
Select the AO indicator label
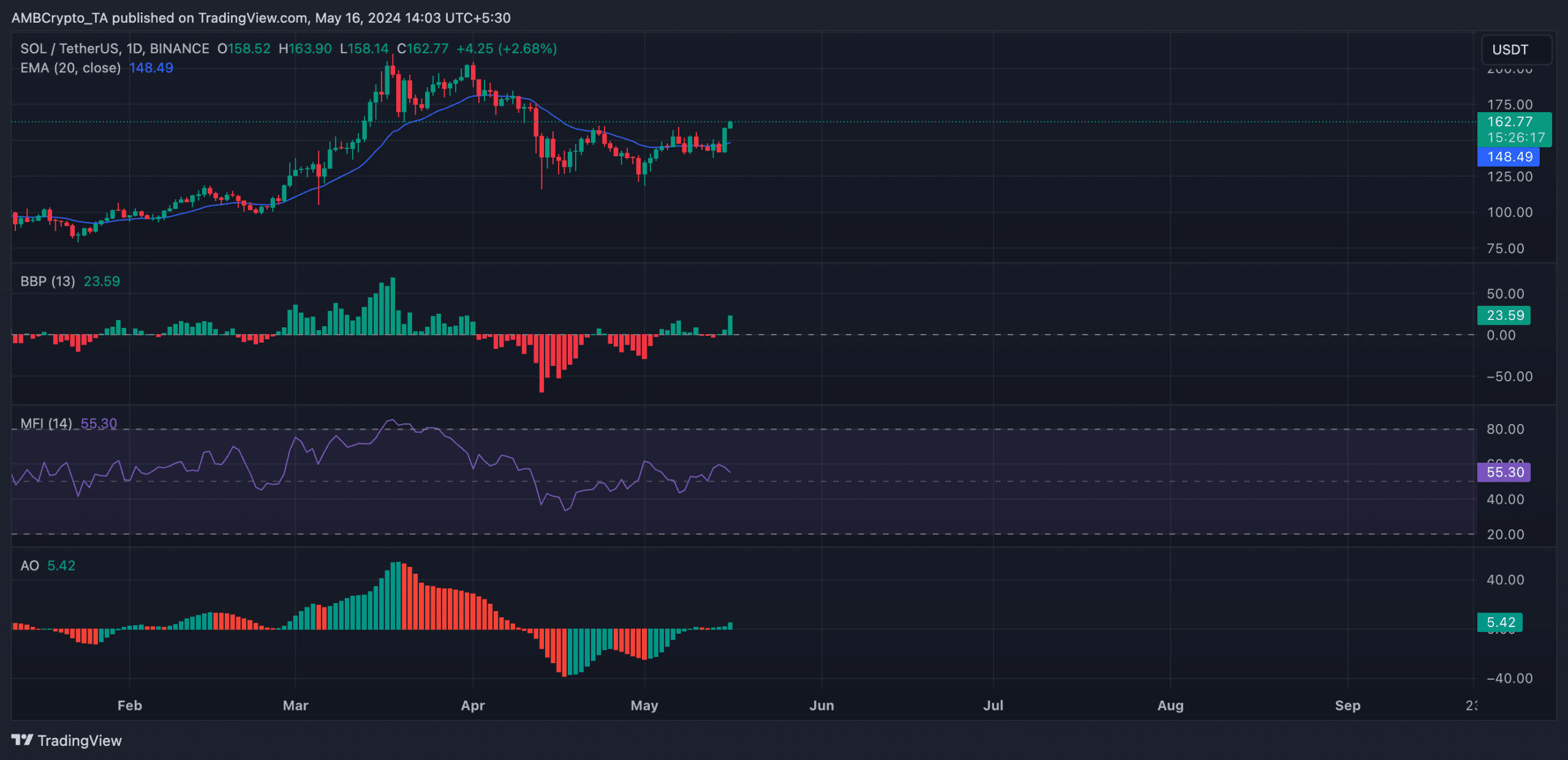tap(29, 566)
